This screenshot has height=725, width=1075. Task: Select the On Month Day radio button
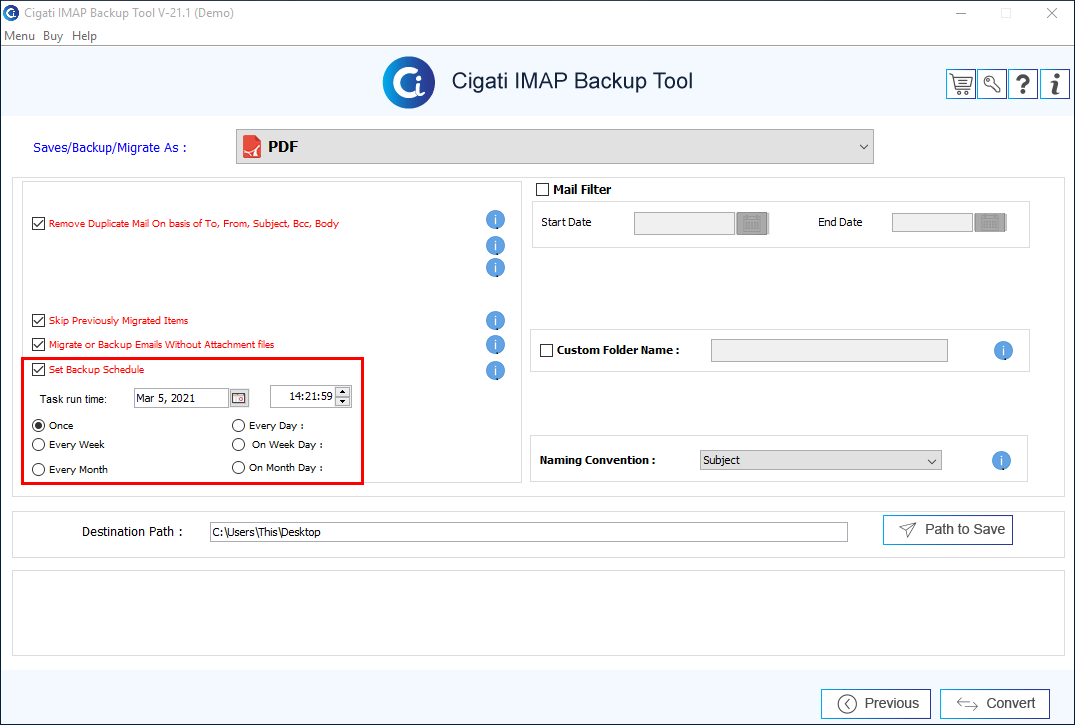(238, 468)
